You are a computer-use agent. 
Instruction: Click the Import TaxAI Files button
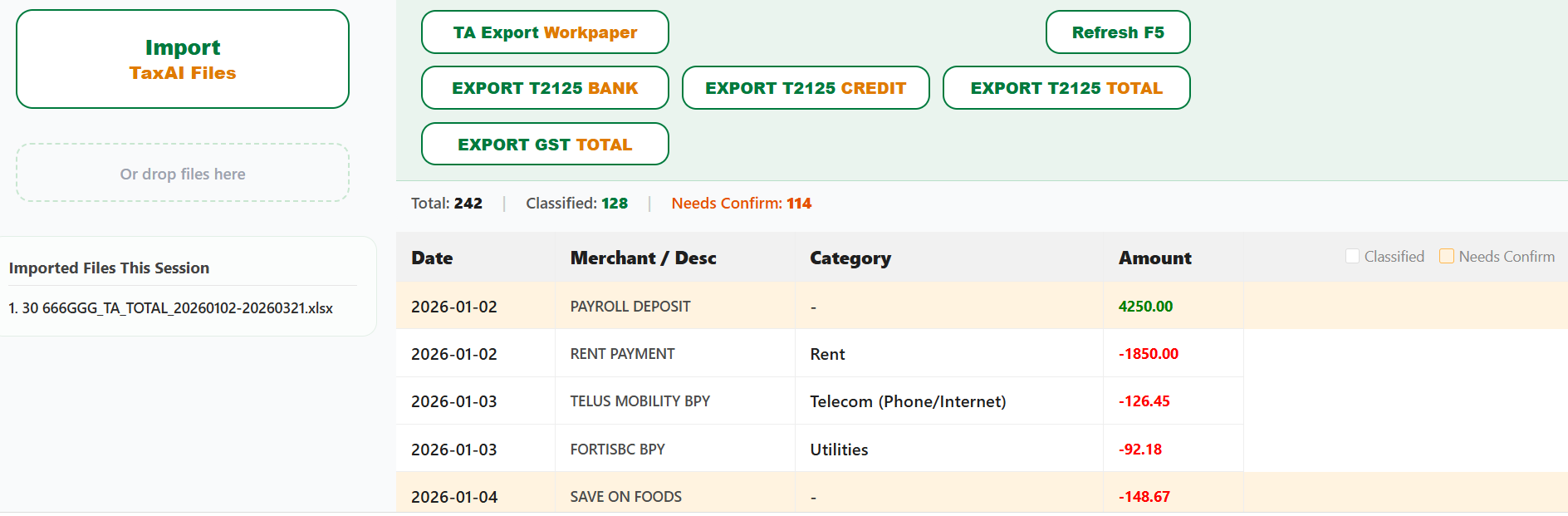183,59
